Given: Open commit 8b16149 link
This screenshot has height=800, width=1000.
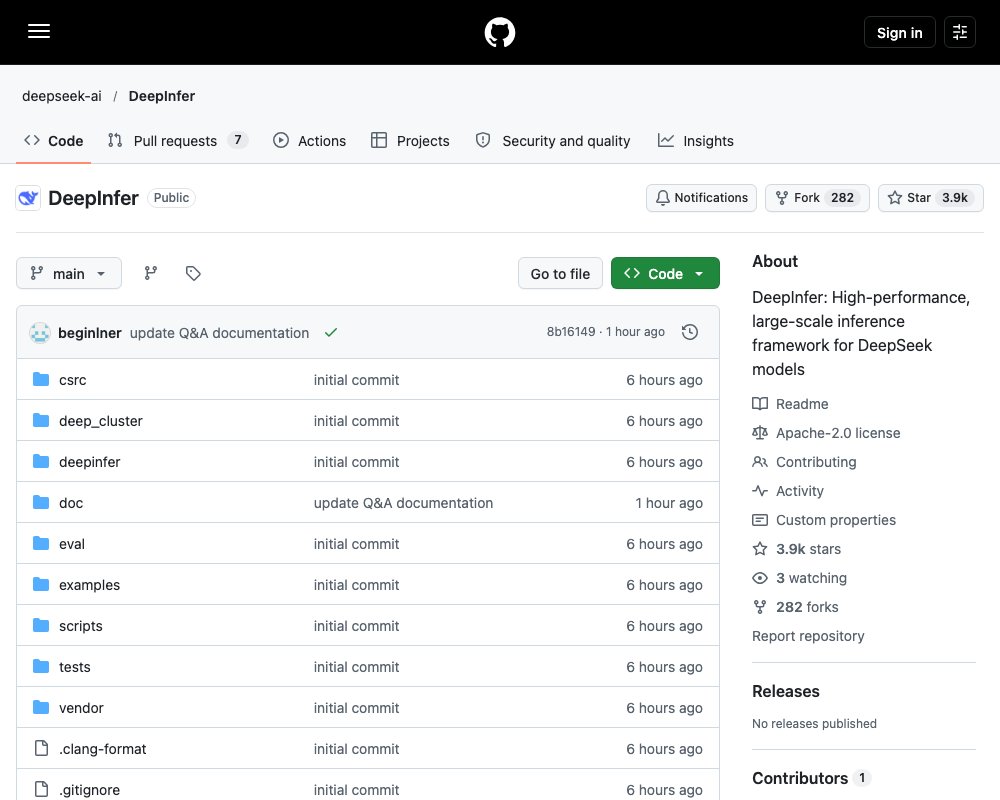Looking at the screenshot, I should click(x=571, y=332).
